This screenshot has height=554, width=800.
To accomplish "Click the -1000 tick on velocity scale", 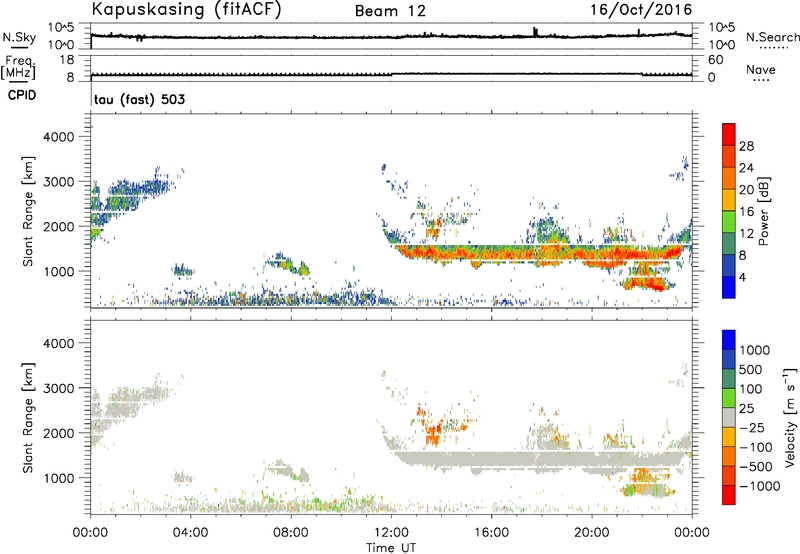I will [x=760, y=486].
